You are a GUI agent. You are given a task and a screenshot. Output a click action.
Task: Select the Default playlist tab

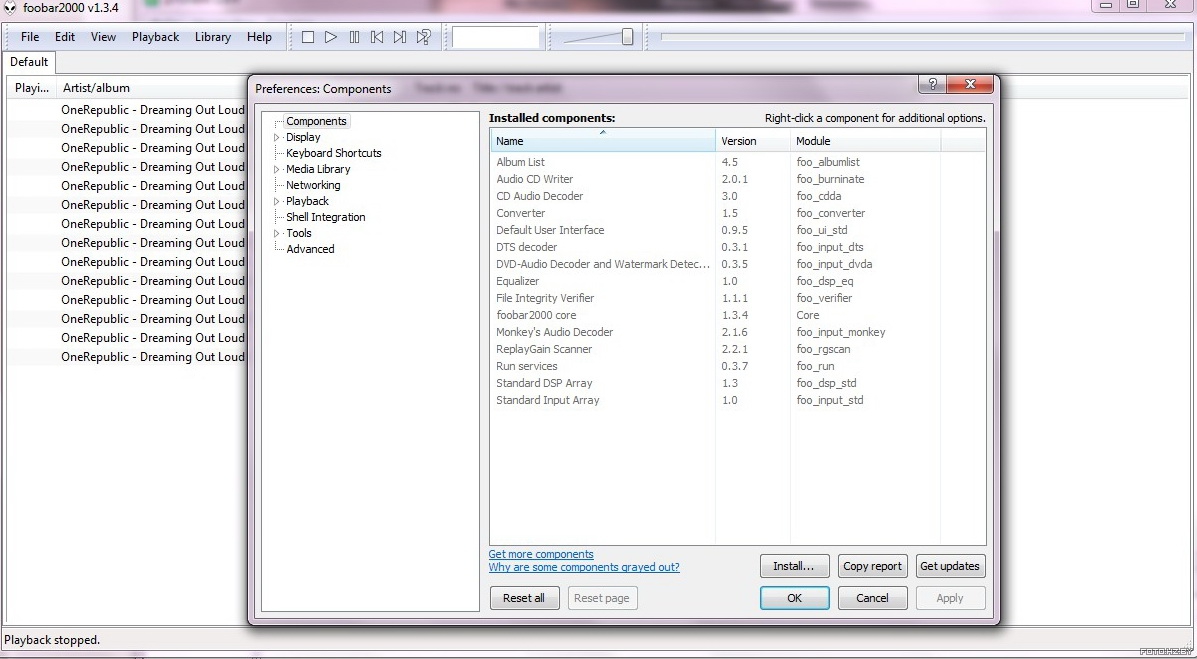[x=29, y=62]
